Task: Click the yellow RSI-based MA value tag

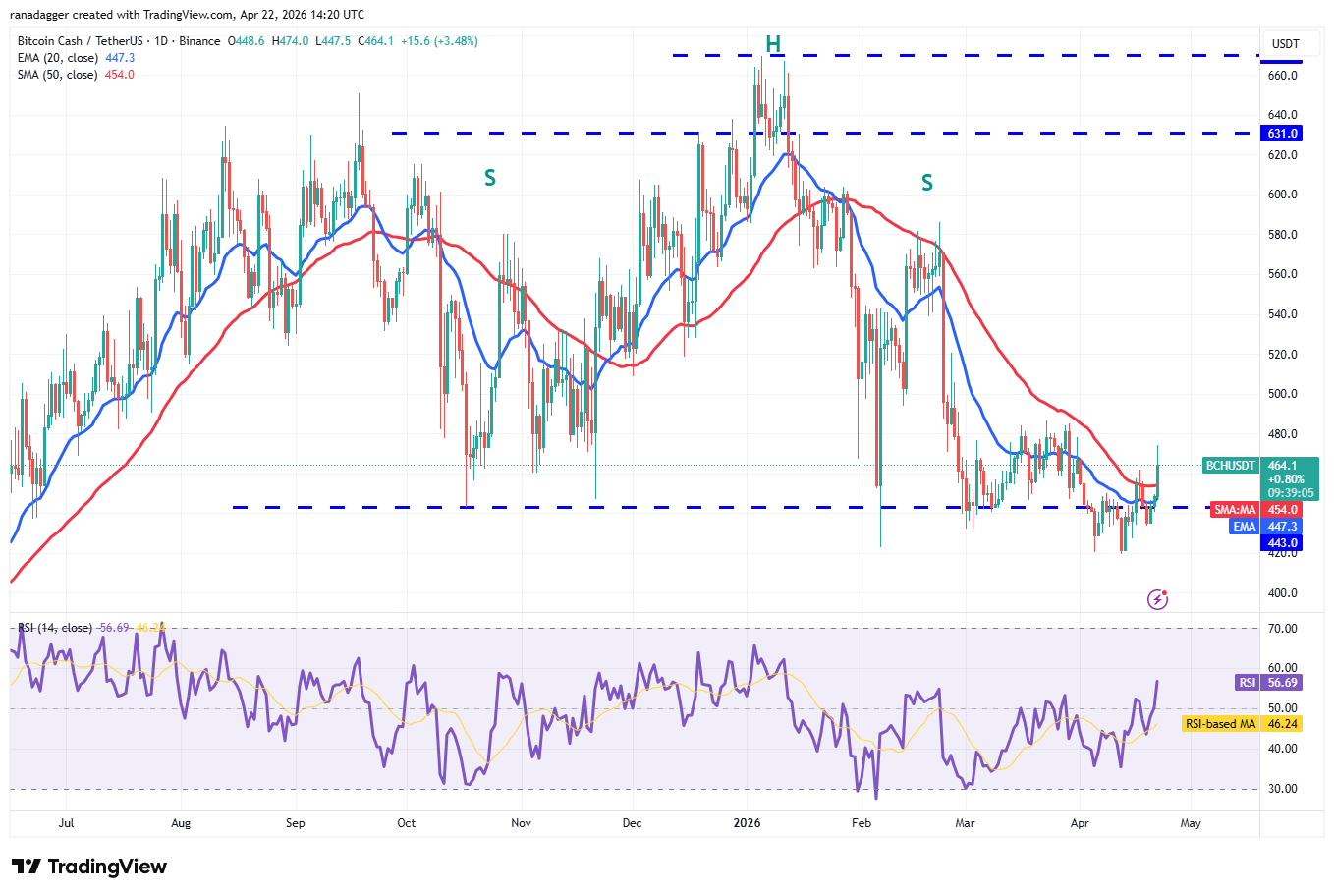Action: [x=1243, y=724]
